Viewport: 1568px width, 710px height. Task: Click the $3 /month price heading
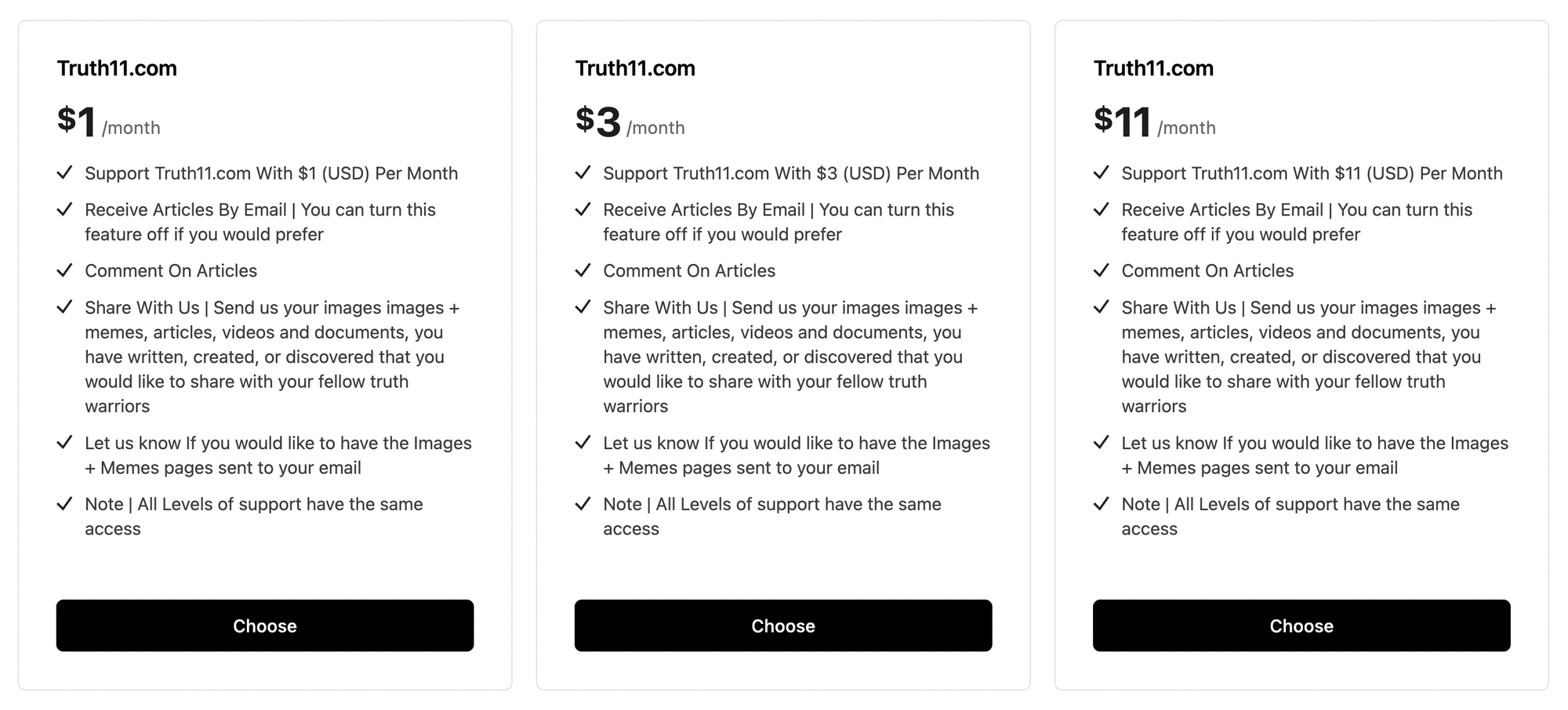pyautogui.click(x=630, y=122)
